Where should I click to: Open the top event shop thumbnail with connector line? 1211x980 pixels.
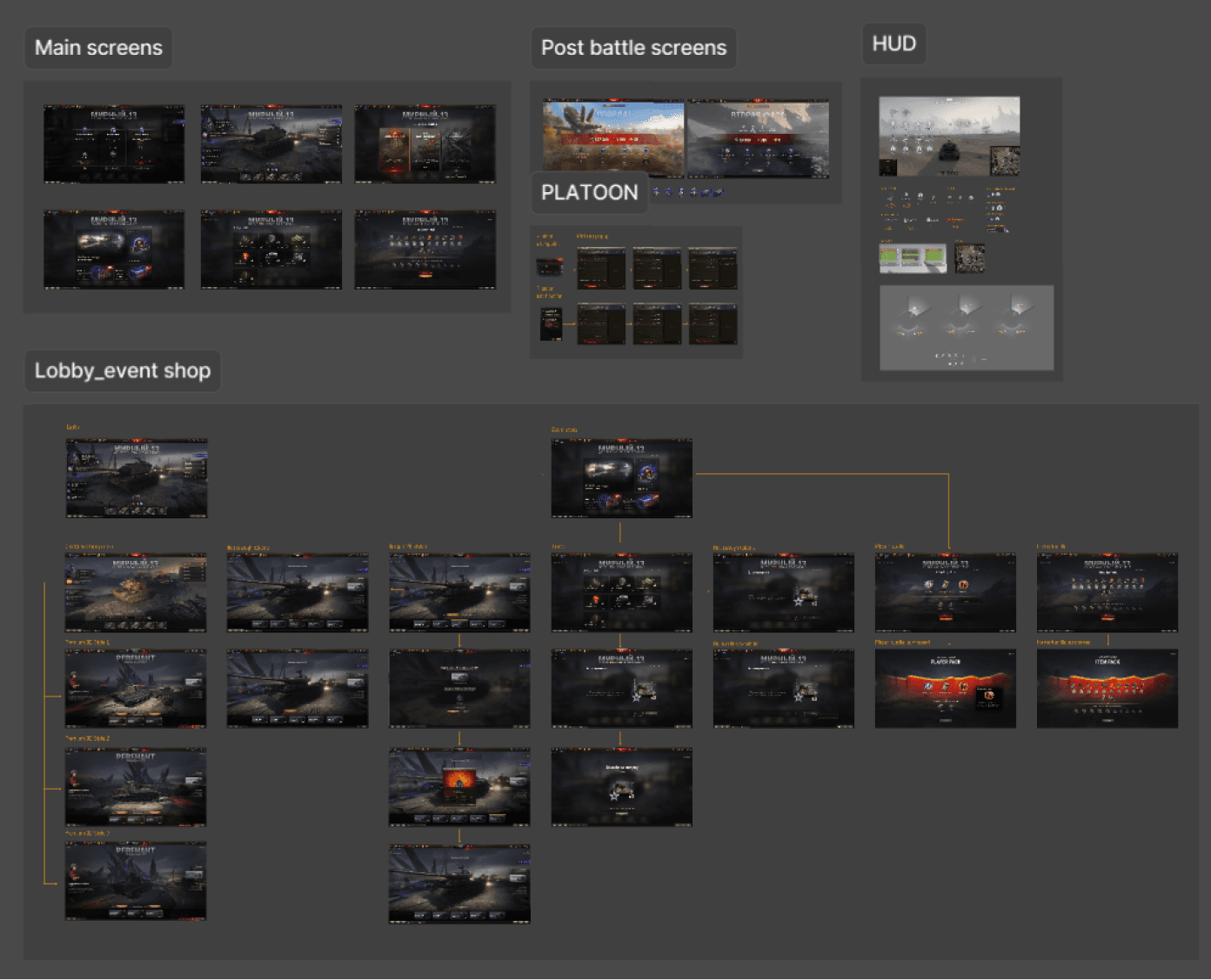point(622,478)
